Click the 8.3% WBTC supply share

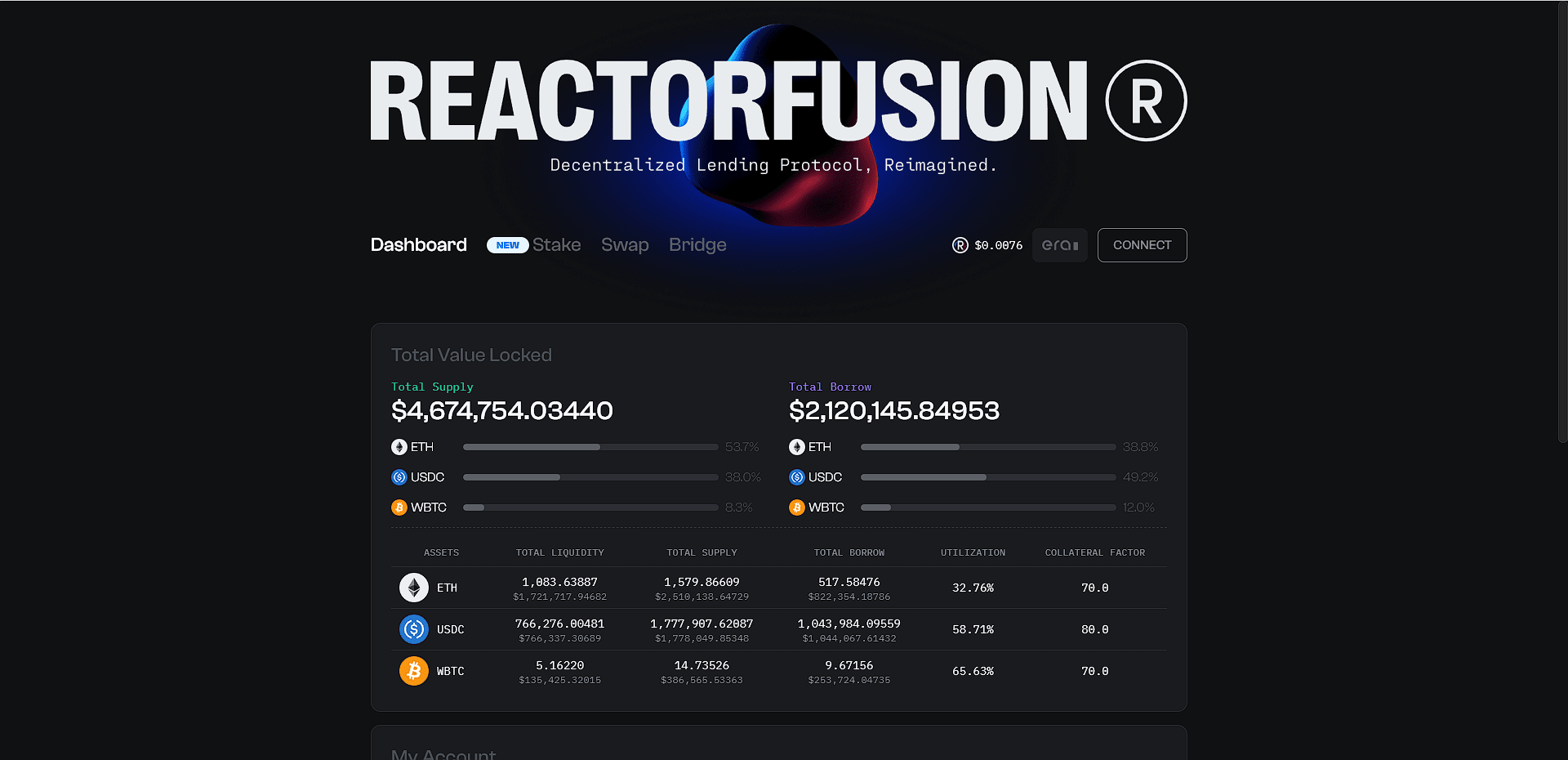coord(739,507)
